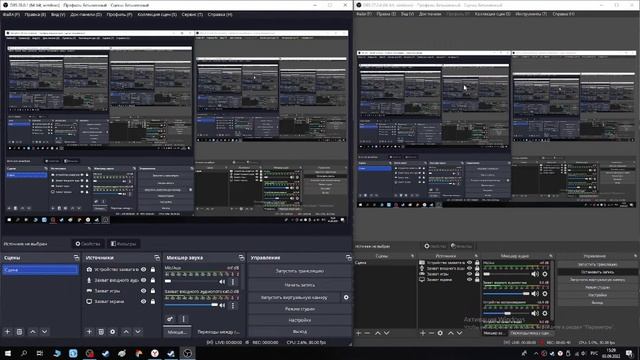Add a source in left OBS window
The image size is (640, 360).
(x=89, y=332)
